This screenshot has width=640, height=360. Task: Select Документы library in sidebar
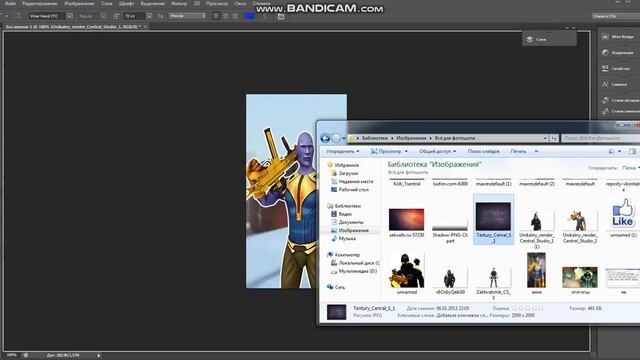tap(347, 222)
